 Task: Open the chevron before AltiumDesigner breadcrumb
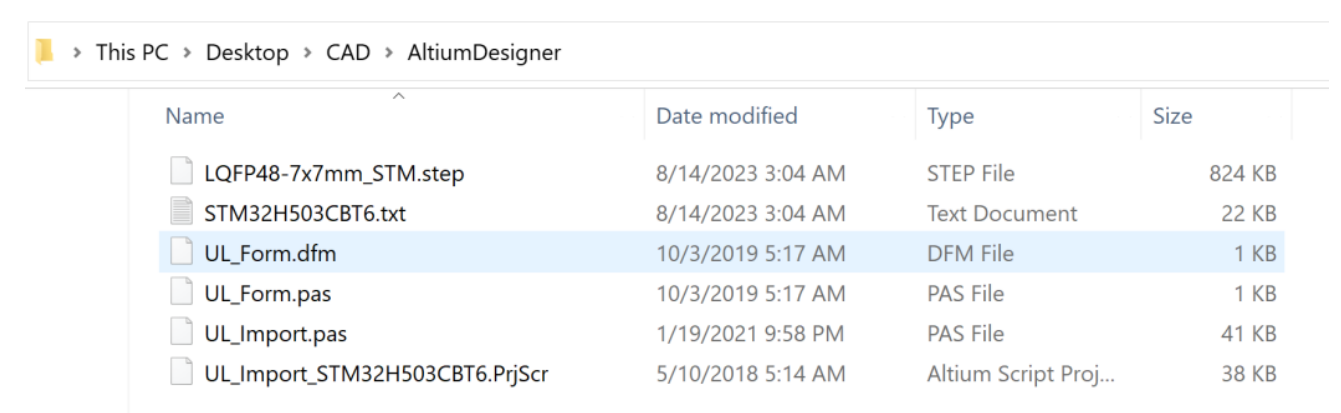[x=389, y=52]
